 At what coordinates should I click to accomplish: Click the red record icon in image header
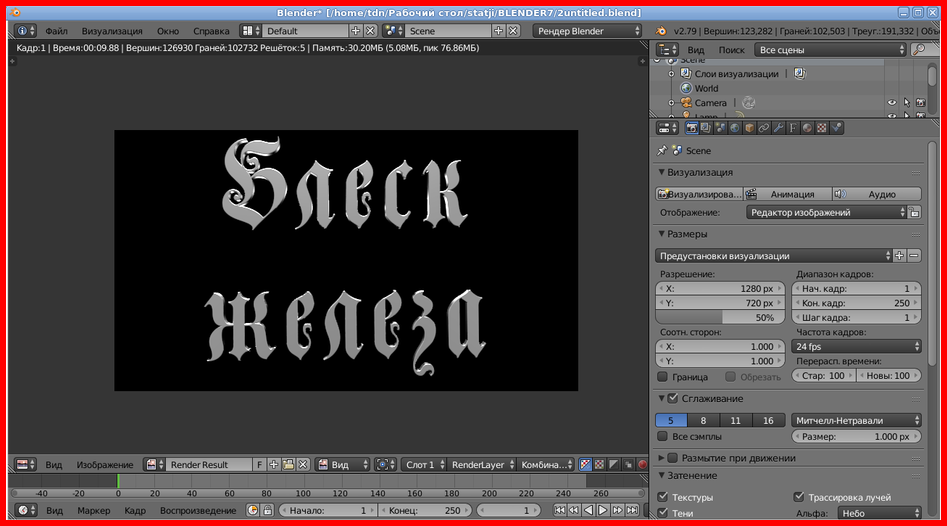point(643,464)
